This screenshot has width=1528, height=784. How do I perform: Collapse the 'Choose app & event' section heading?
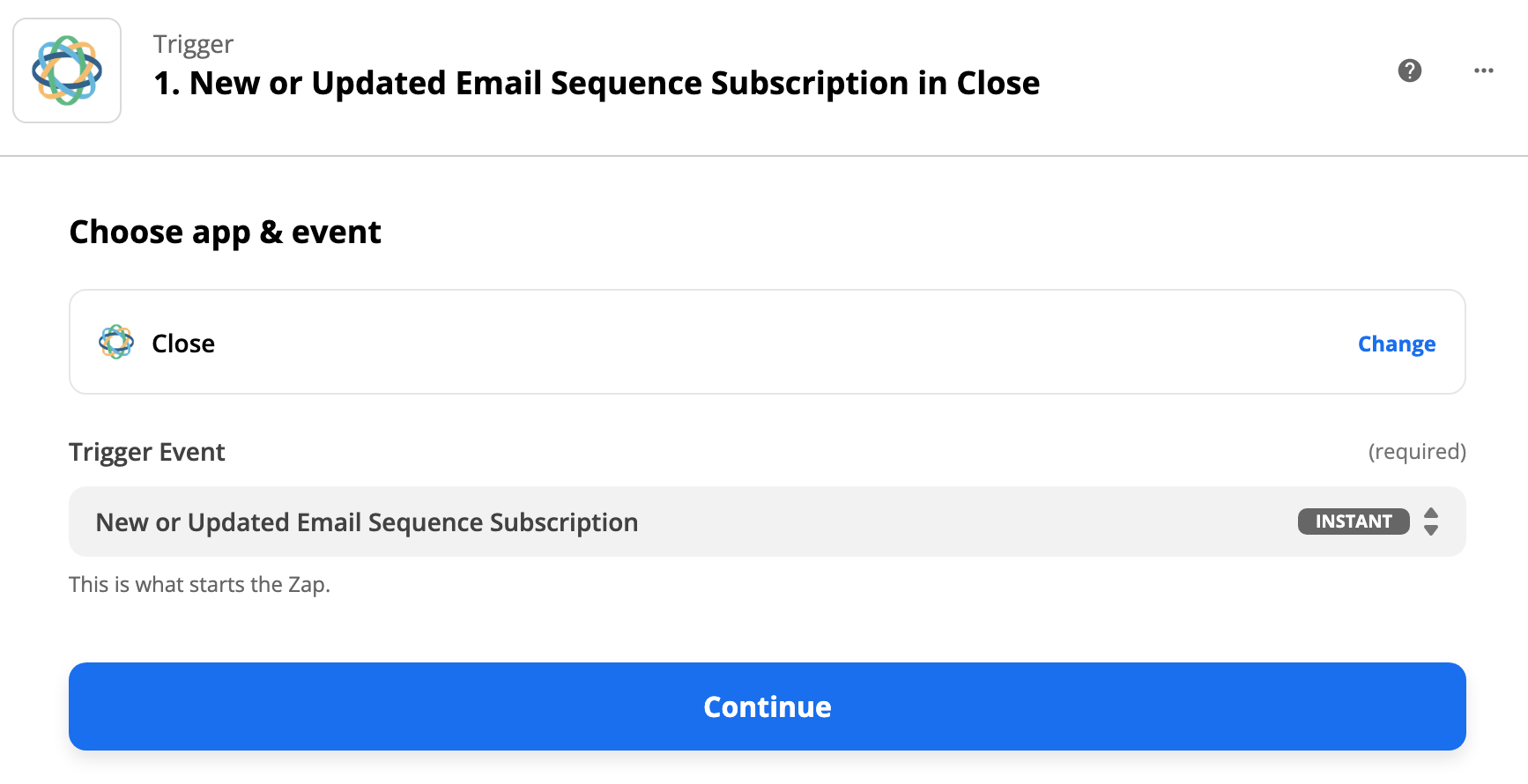pos(225,233)
